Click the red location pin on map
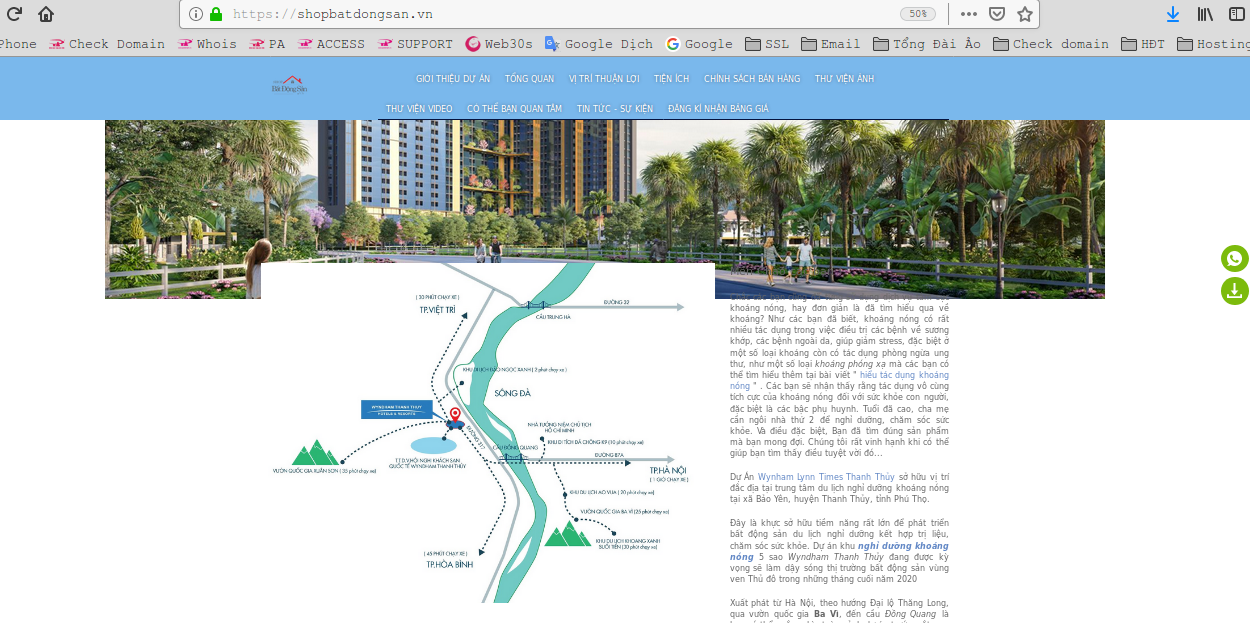Screen dimensions: 1250x623 455,415
